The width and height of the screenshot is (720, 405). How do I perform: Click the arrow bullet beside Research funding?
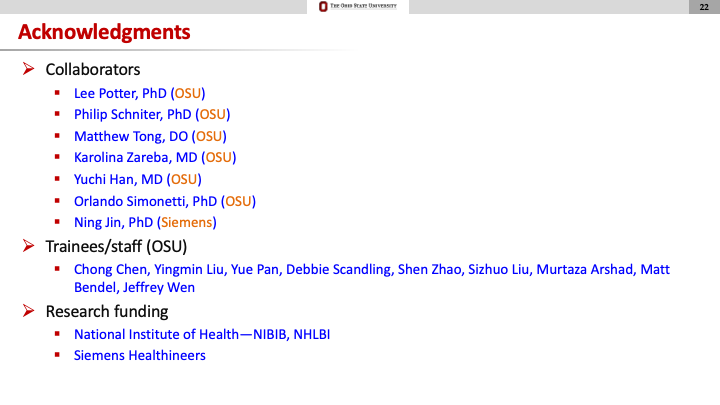tap(29, 312)
